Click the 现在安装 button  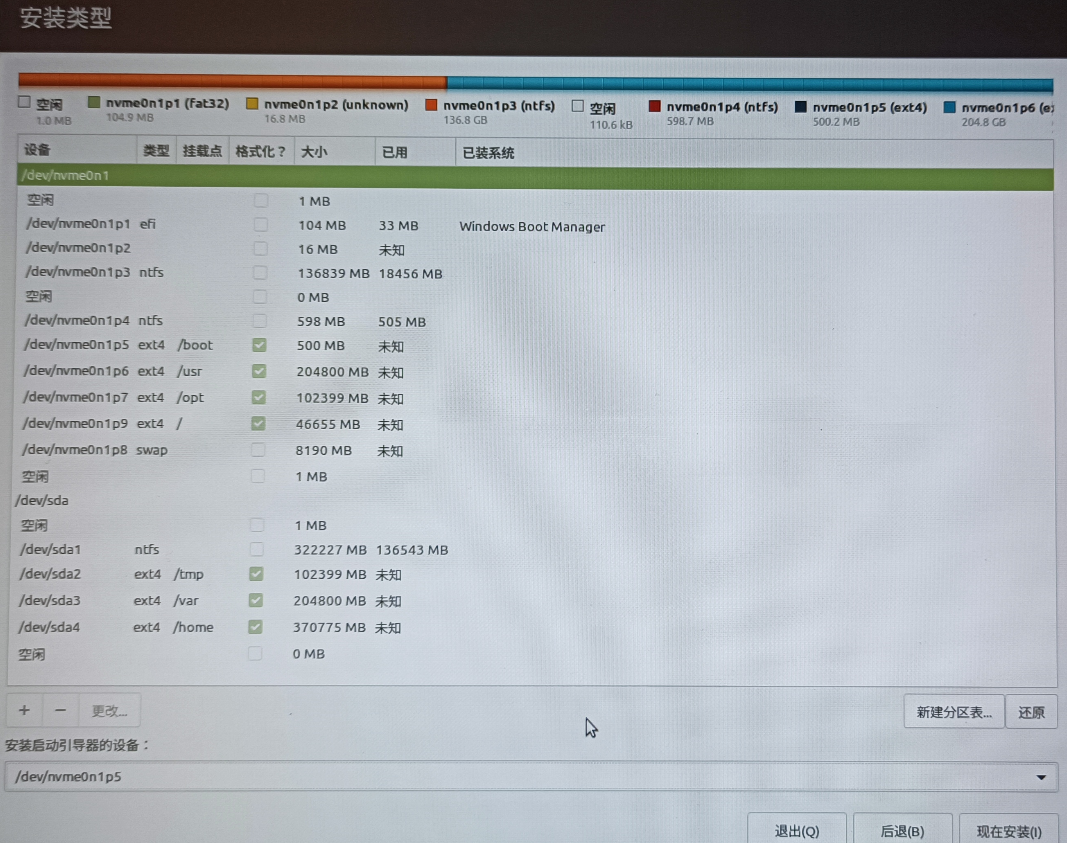pos(1008,831)
